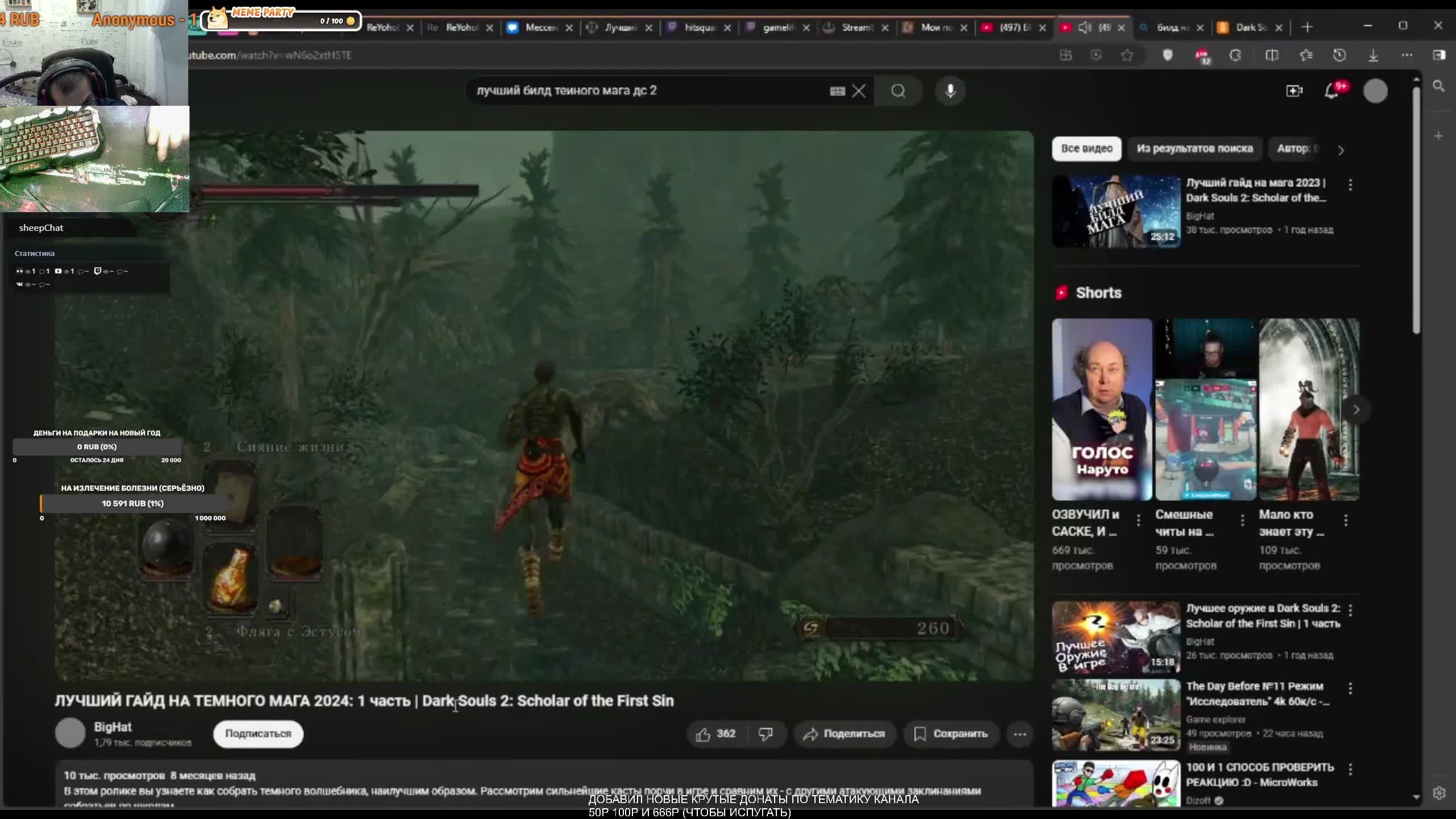Open options for '100 И 1 СПОСОБ ПРОВЕРИТЬ' video

pos(1351,769)
